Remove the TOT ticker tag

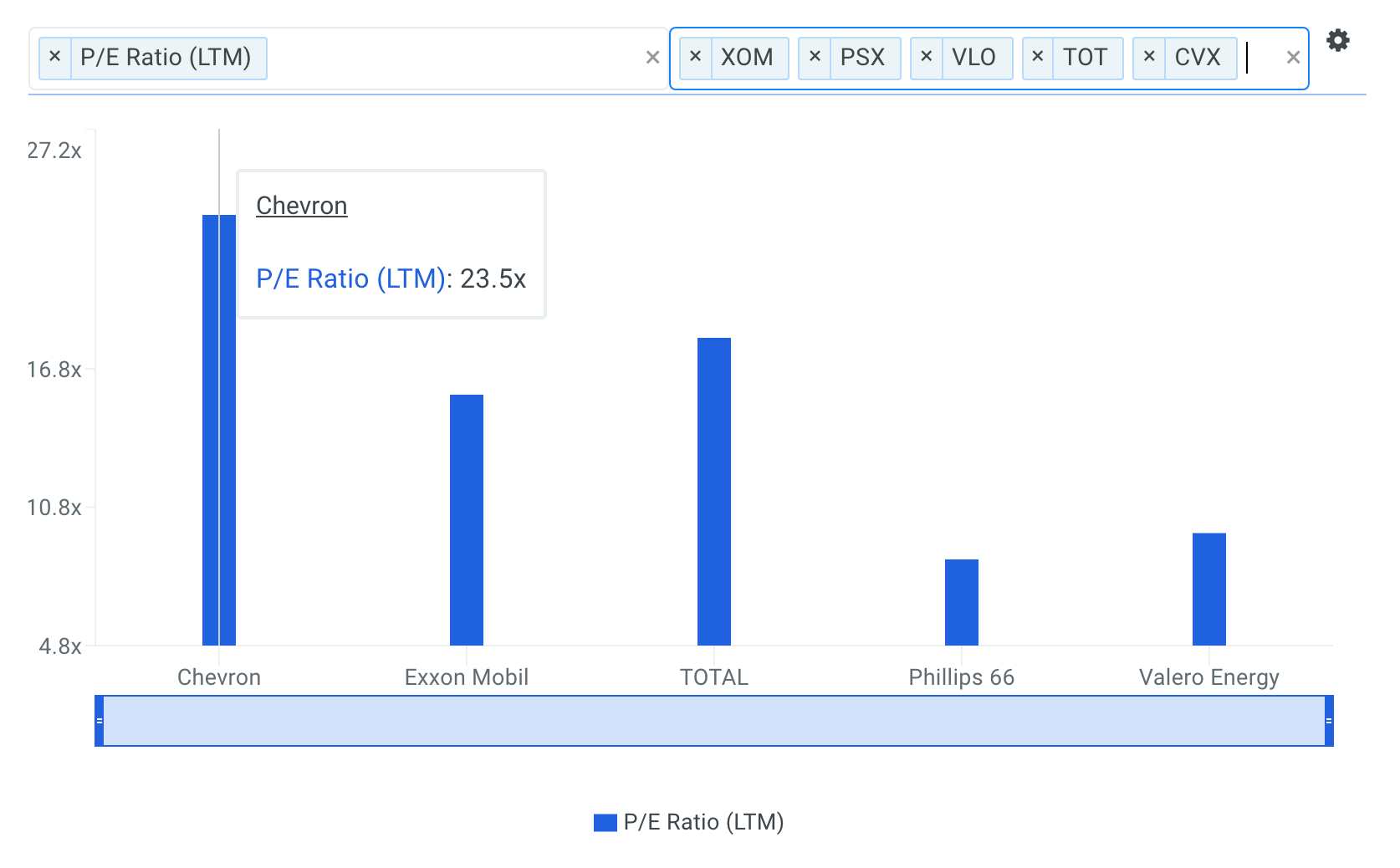tap(1038, 58)
